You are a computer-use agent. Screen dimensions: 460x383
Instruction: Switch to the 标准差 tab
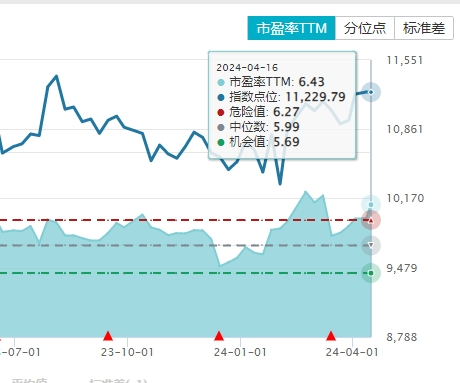point(424,28)
